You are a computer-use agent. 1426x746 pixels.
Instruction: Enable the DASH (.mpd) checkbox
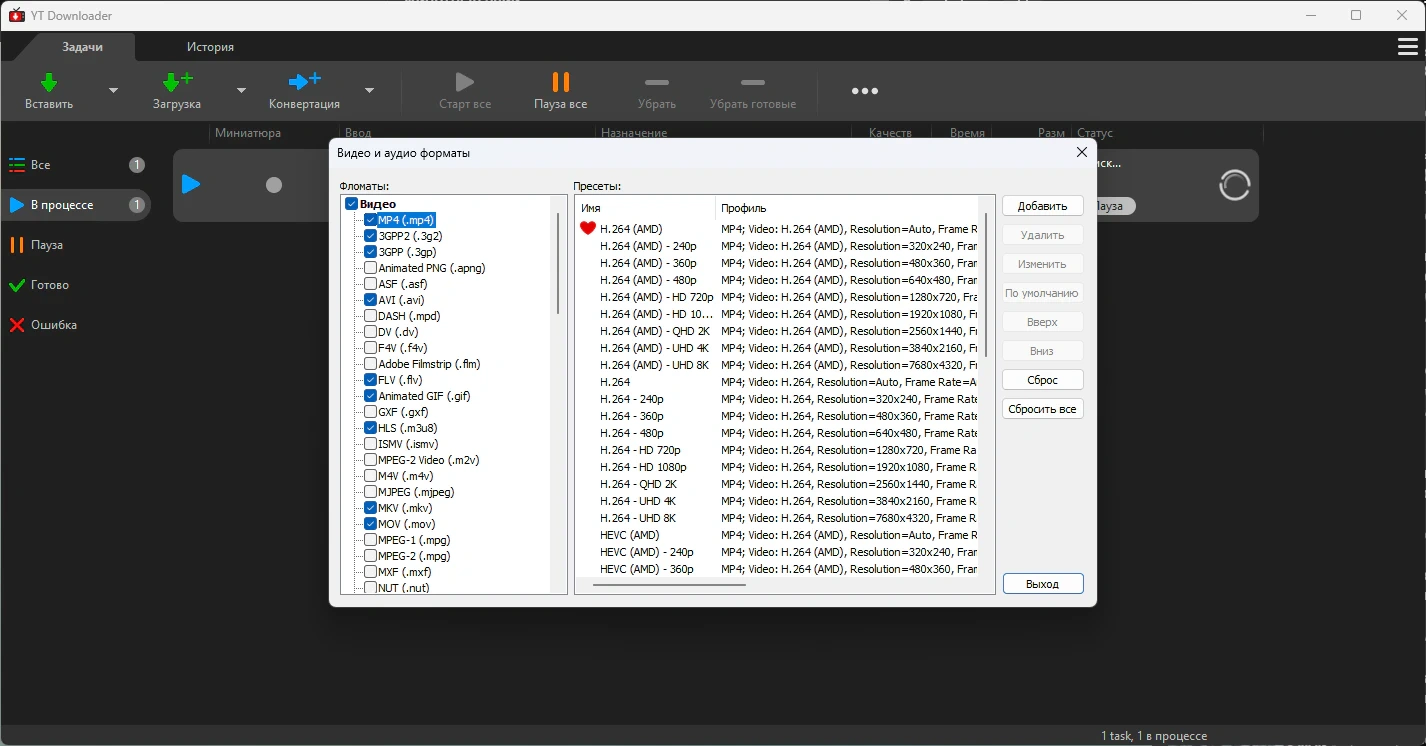tap(371, 316)
